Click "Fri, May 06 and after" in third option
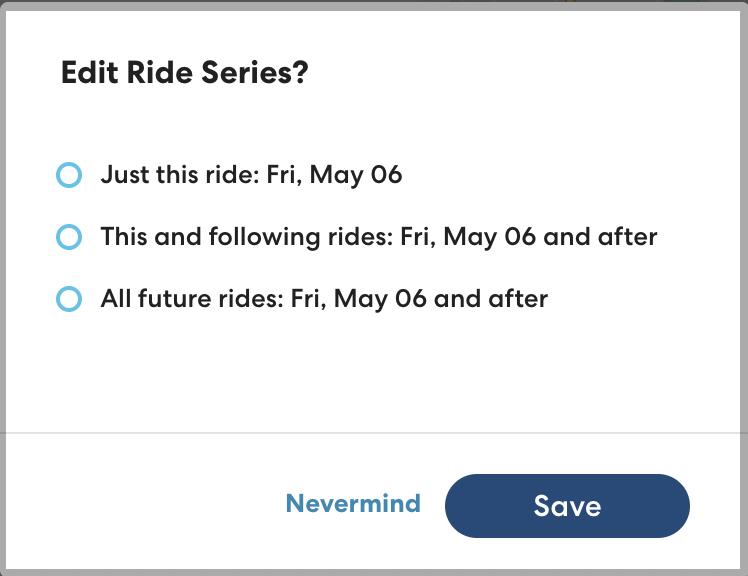 click(419, 298)
